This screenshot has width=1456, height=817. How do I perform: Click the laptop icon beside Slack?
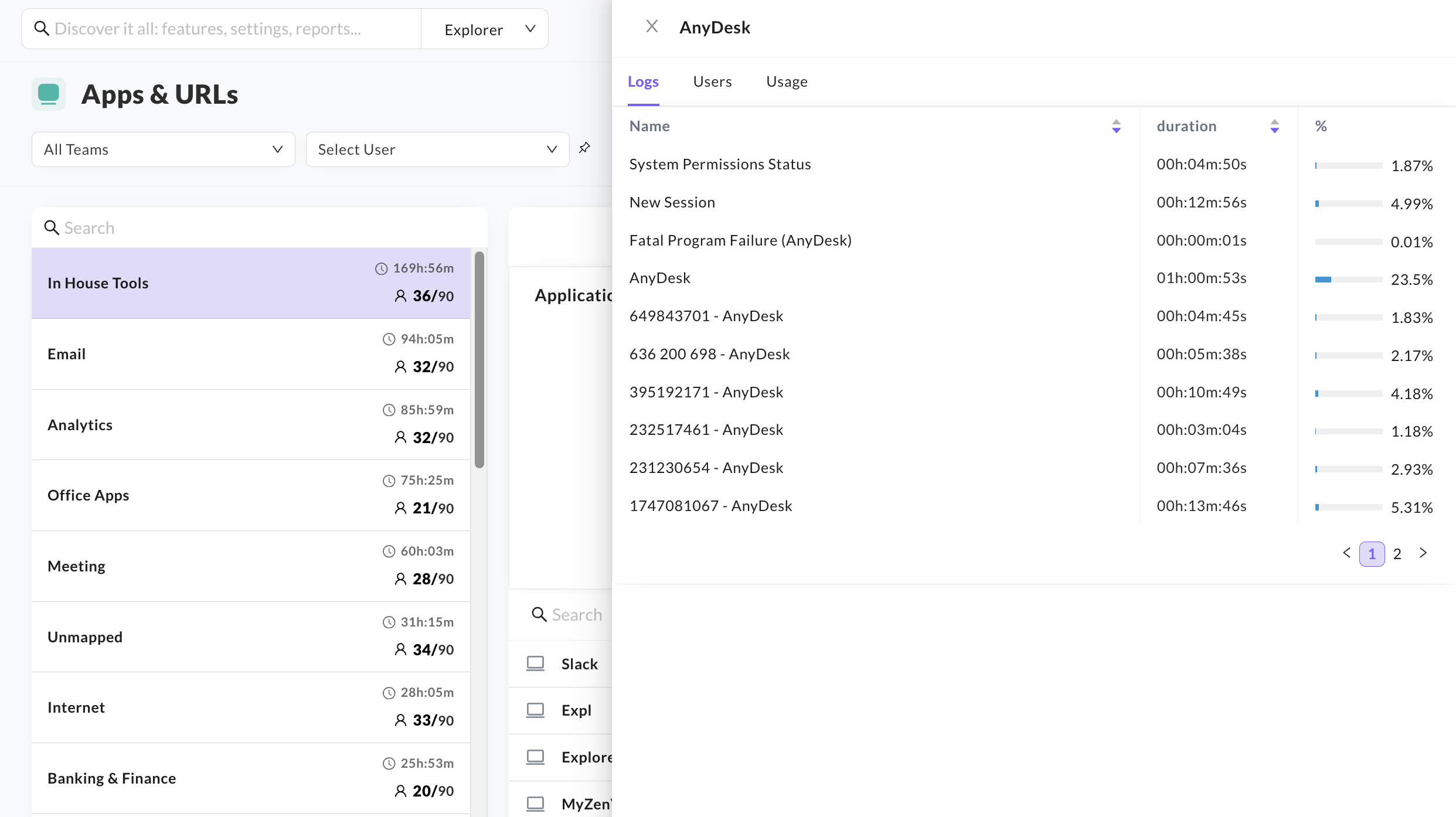(x=535, y=663)
